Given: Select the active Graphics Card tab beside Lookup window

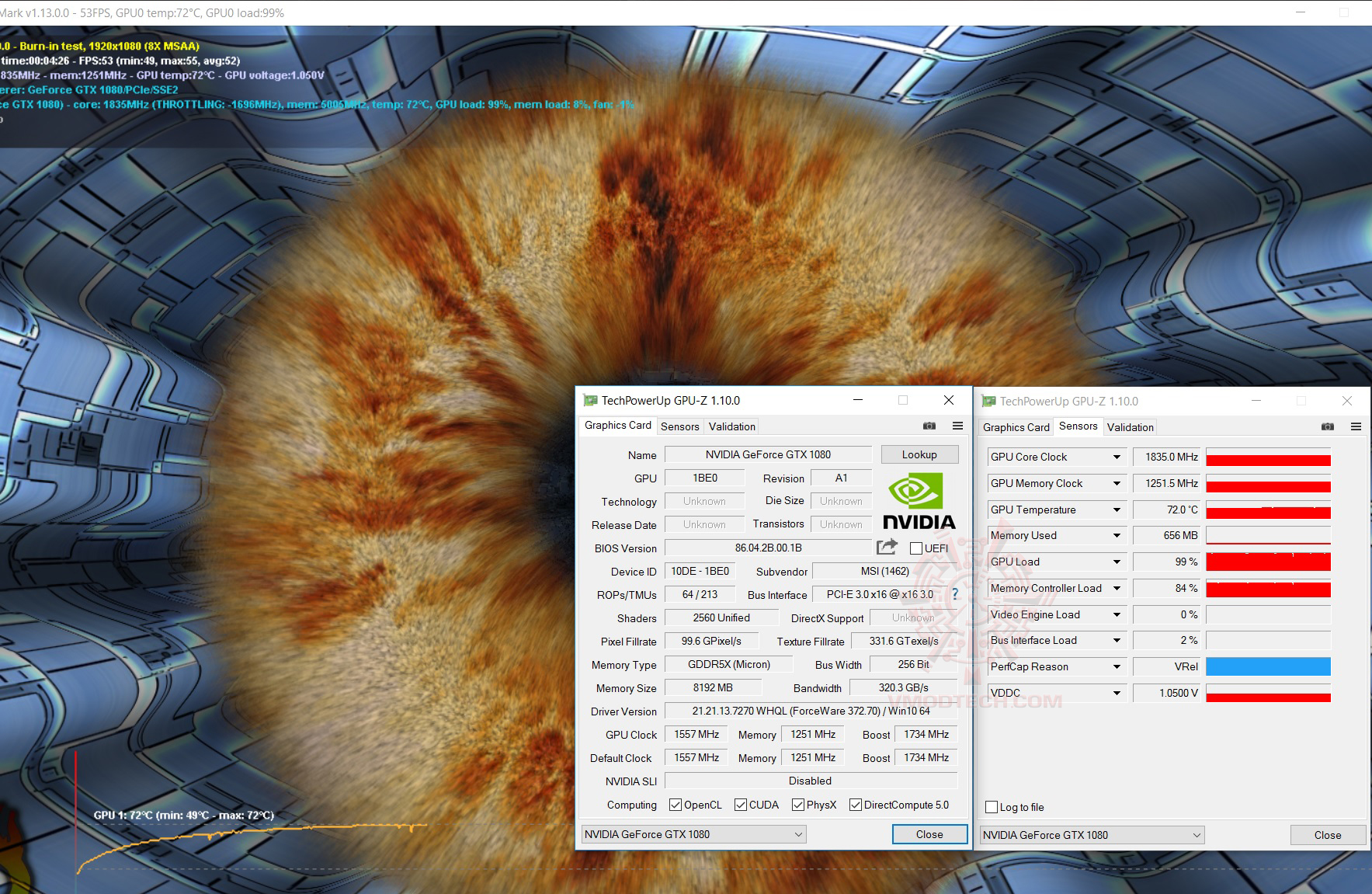Looking at the screenshot, I should click(618, 425).
